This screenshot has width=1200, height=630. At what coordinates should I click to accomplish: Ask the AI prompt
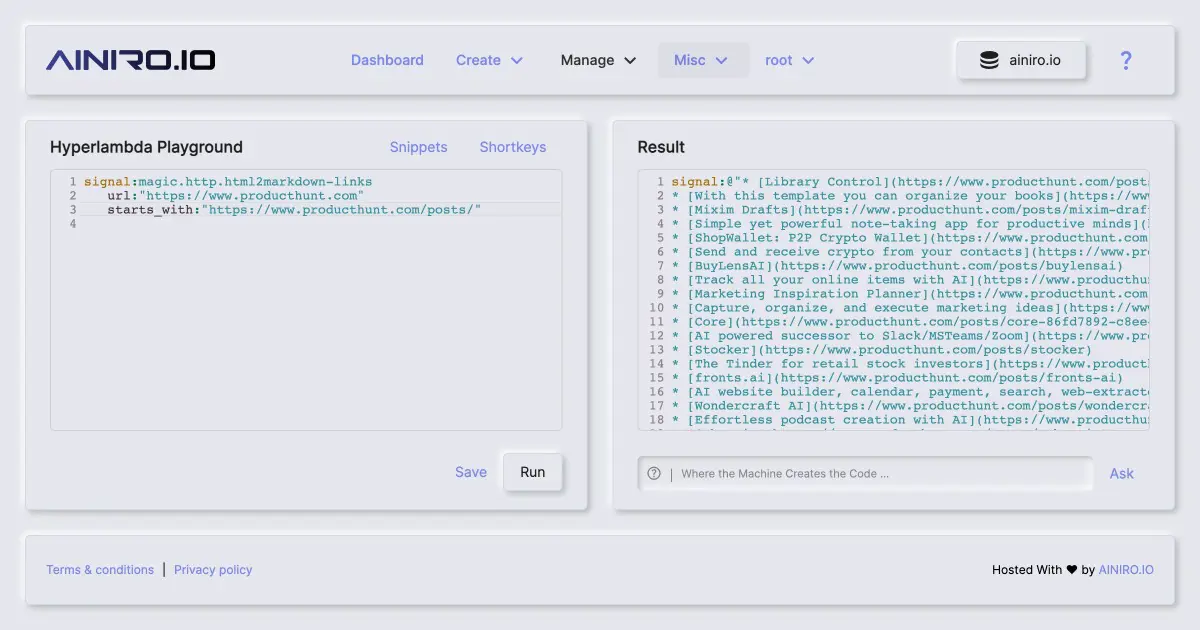[1122, 474]
